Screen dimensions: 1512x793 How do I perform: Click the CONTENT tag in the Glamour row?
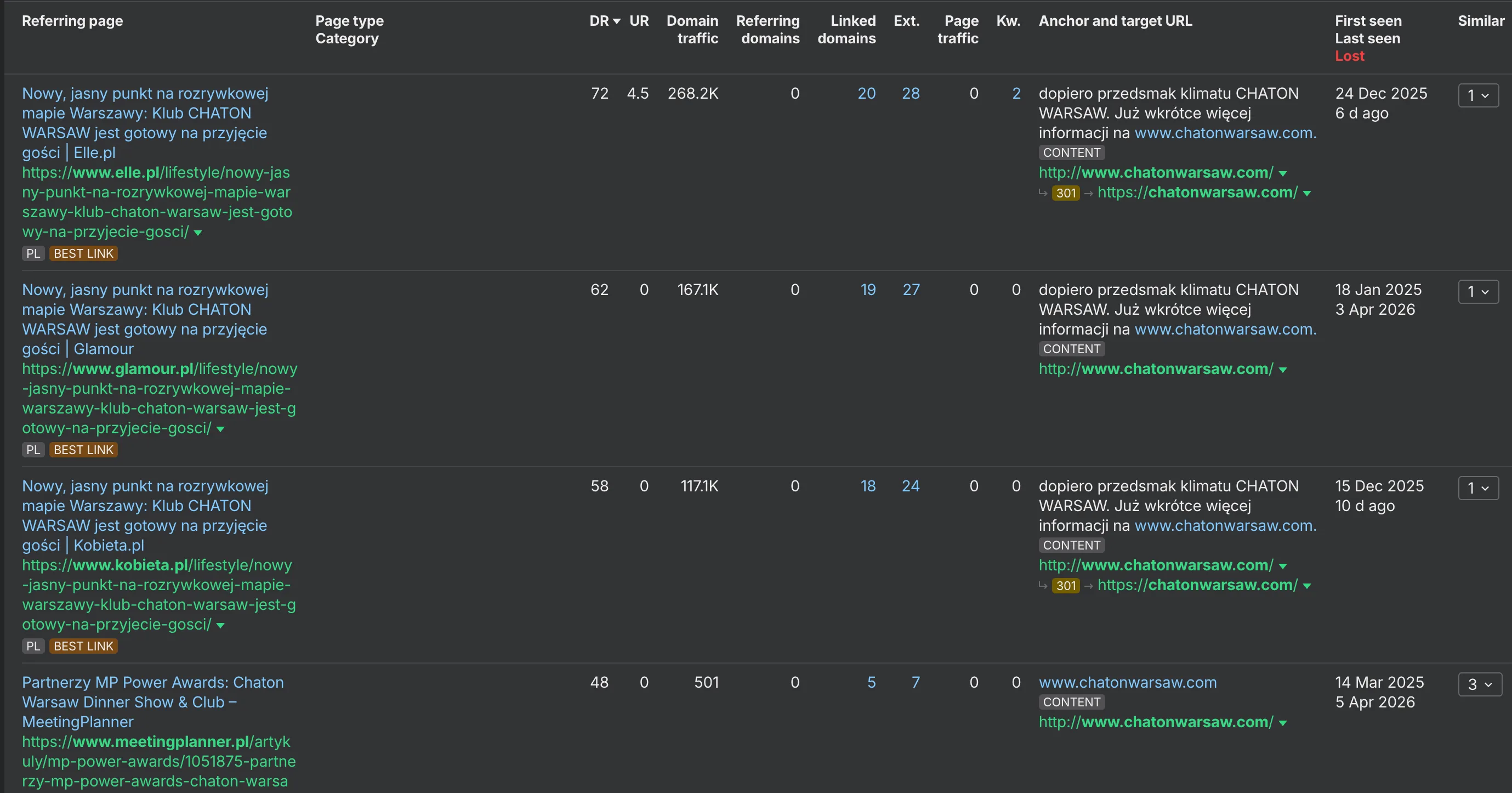tap(1072, 349)
